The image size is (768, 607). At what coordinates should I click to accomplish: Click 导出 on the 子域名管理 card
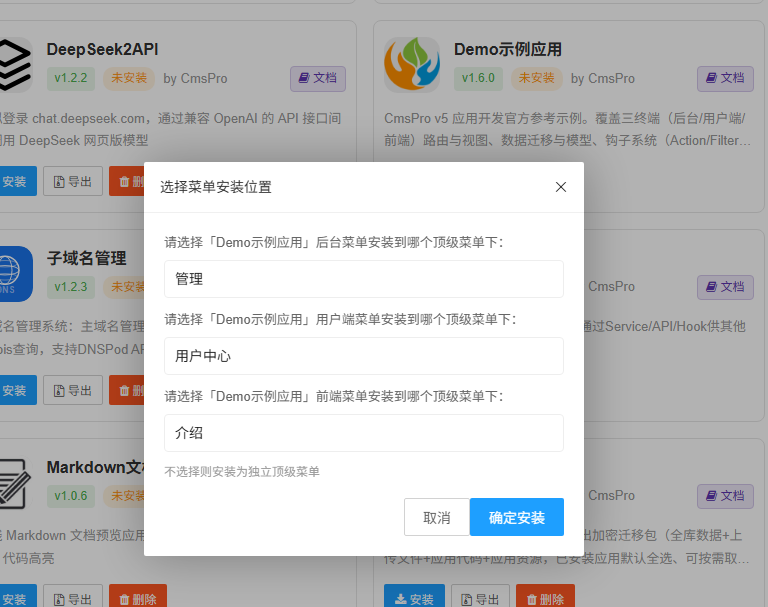73,390
